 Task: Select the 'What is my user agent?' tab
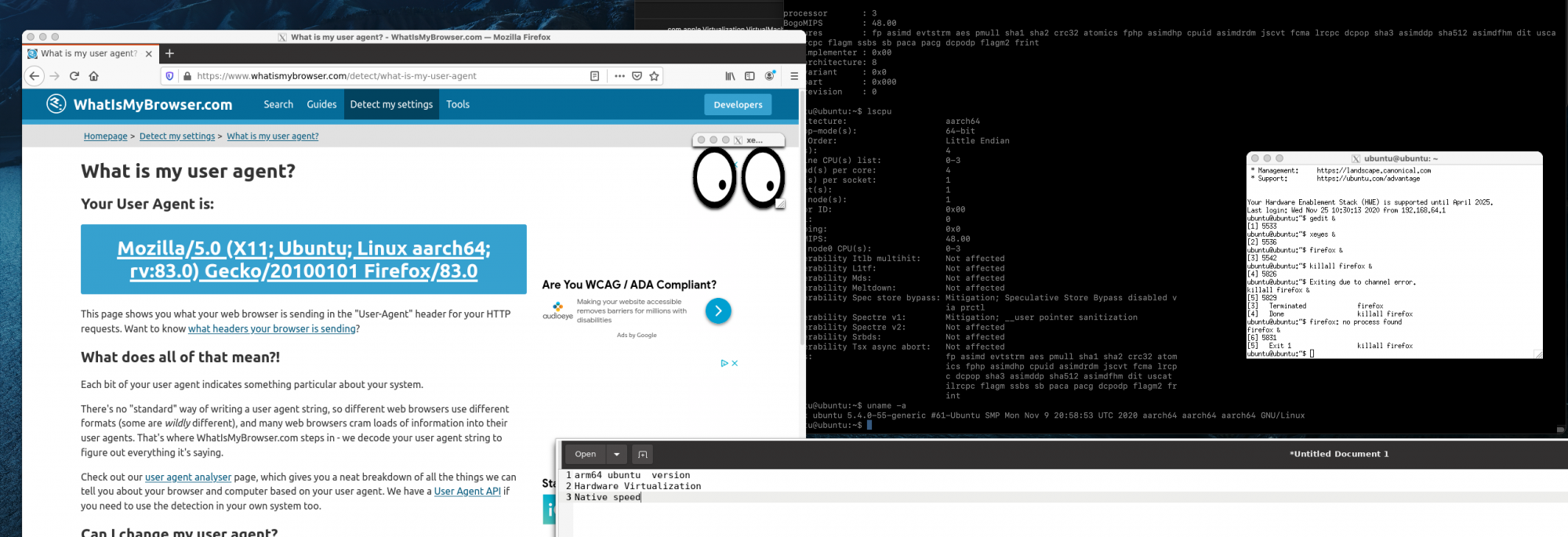89,53
